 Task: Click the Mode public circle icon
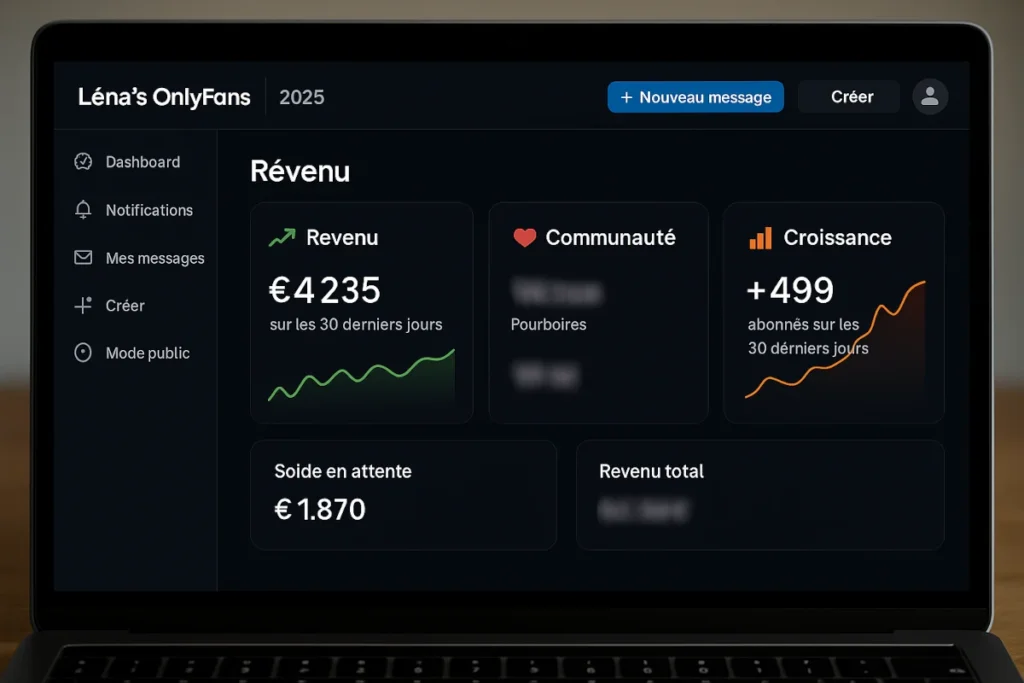83,353
